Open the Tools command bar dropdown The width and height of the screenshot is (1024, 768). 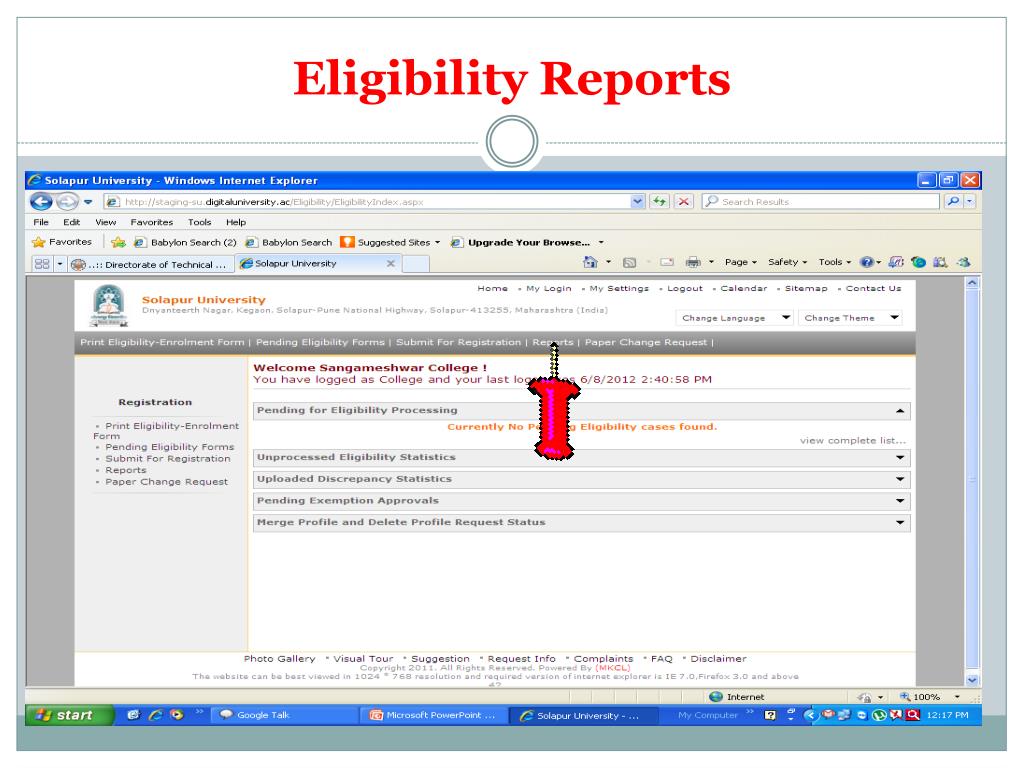(835, 262)
